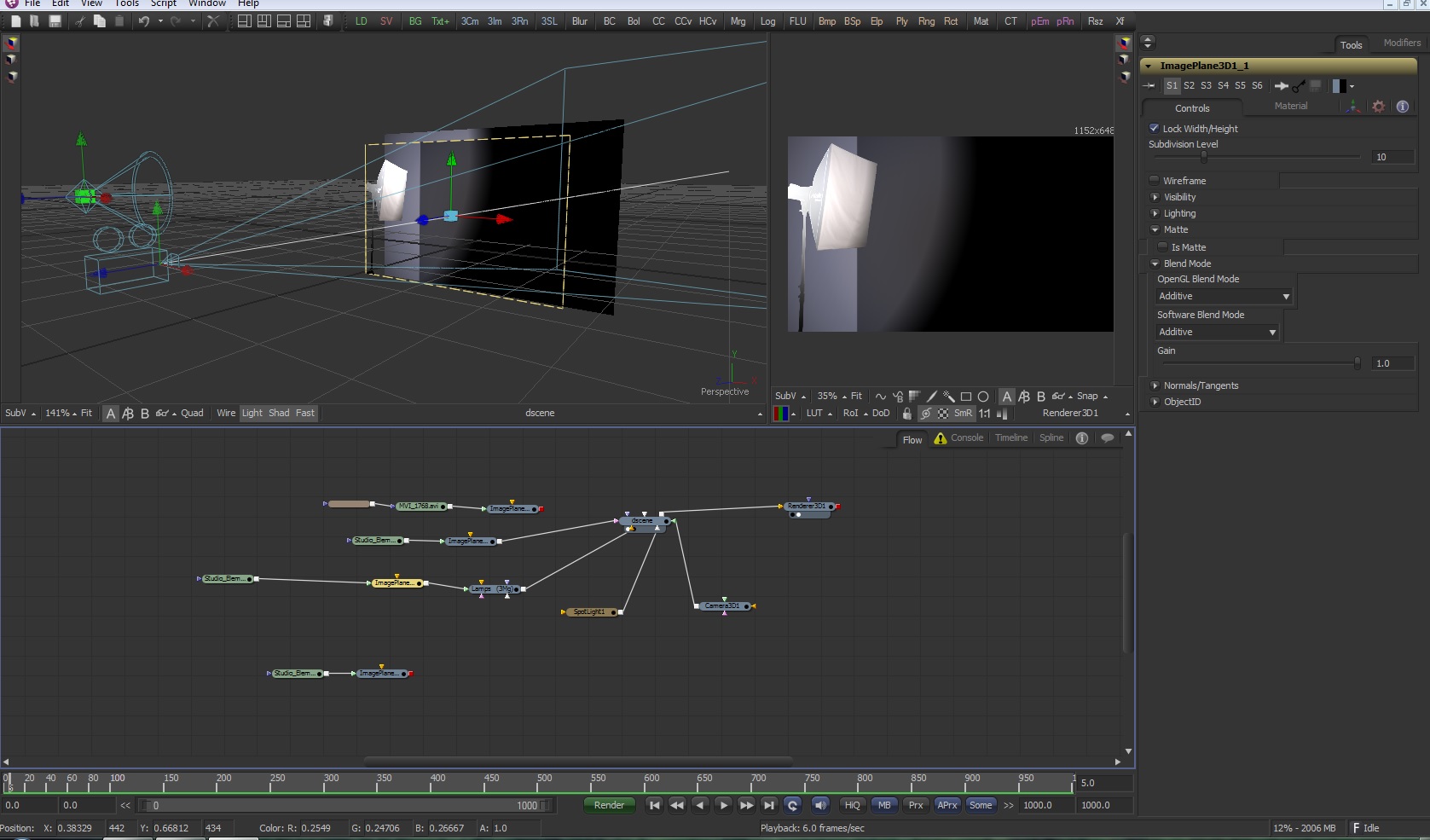Add Blur tool from toolbar
Screen dimensions: 1430x840
(580, 21)
